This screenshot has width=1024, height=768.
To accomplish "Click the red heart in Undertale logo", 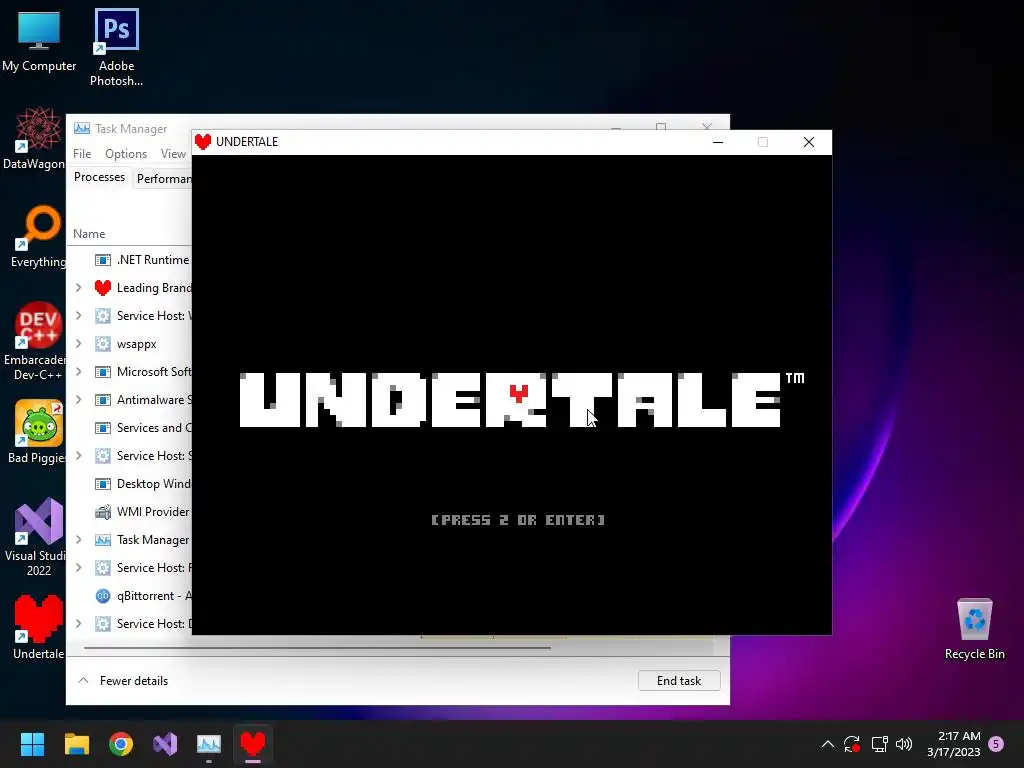I will 519,392.
